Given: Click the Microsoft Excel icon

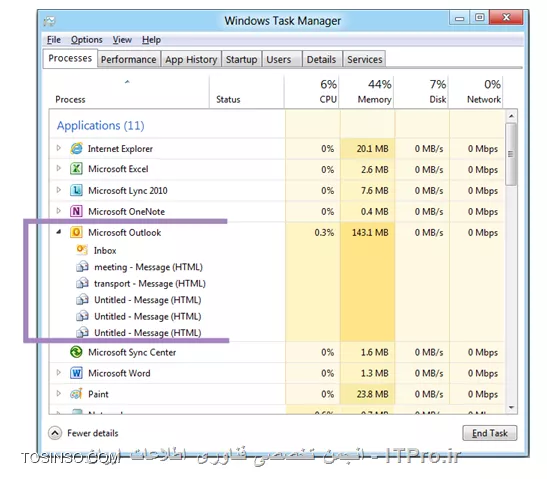Looking at the screenshot, I should [76, 169].
